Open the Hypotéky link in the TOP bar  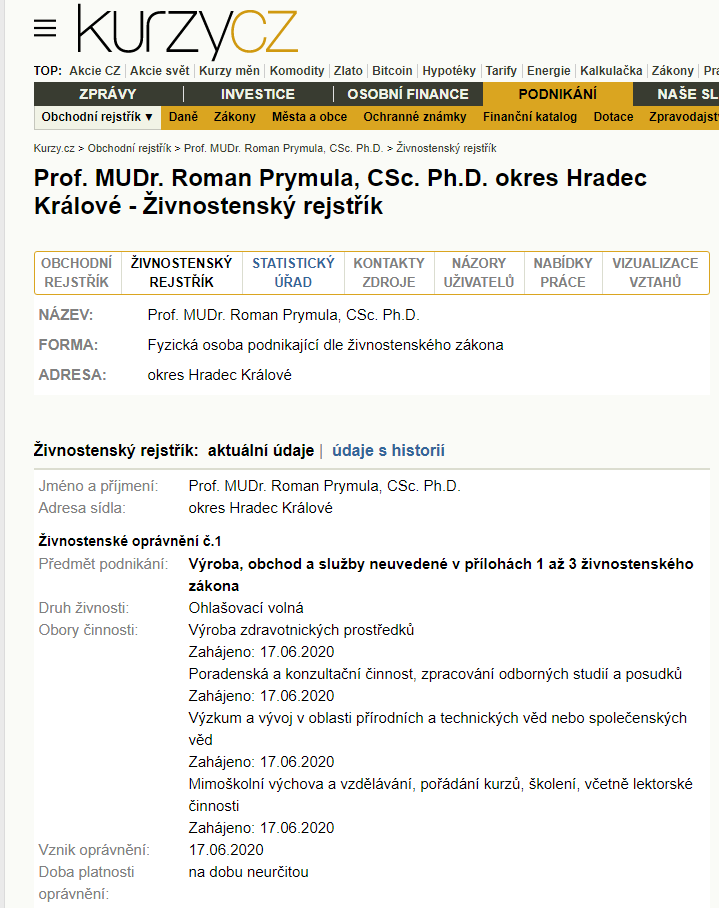[449, 71]
